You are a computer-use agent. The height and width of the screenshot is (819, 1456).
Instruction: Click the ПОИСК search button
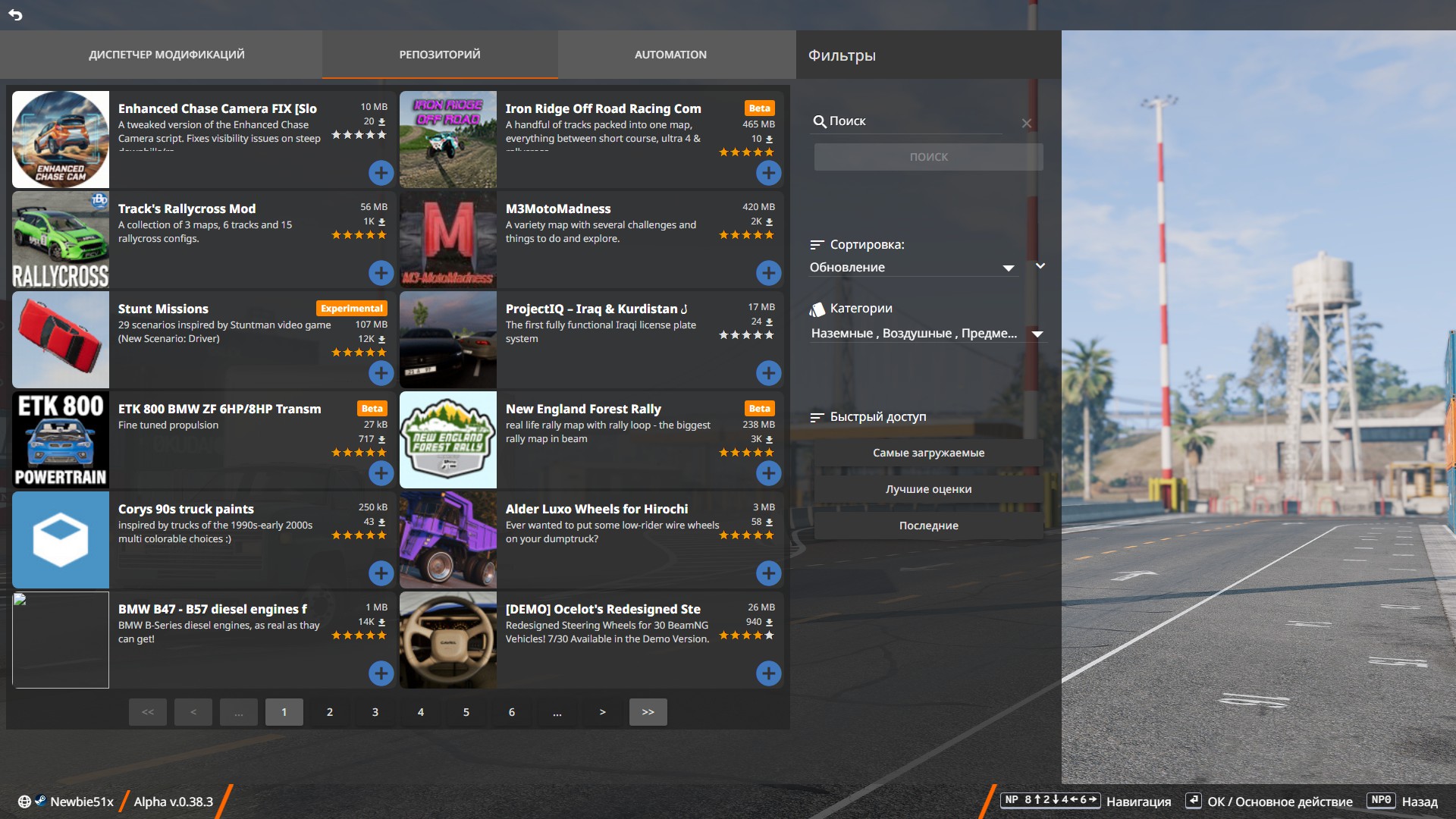(x=929, y=157)
